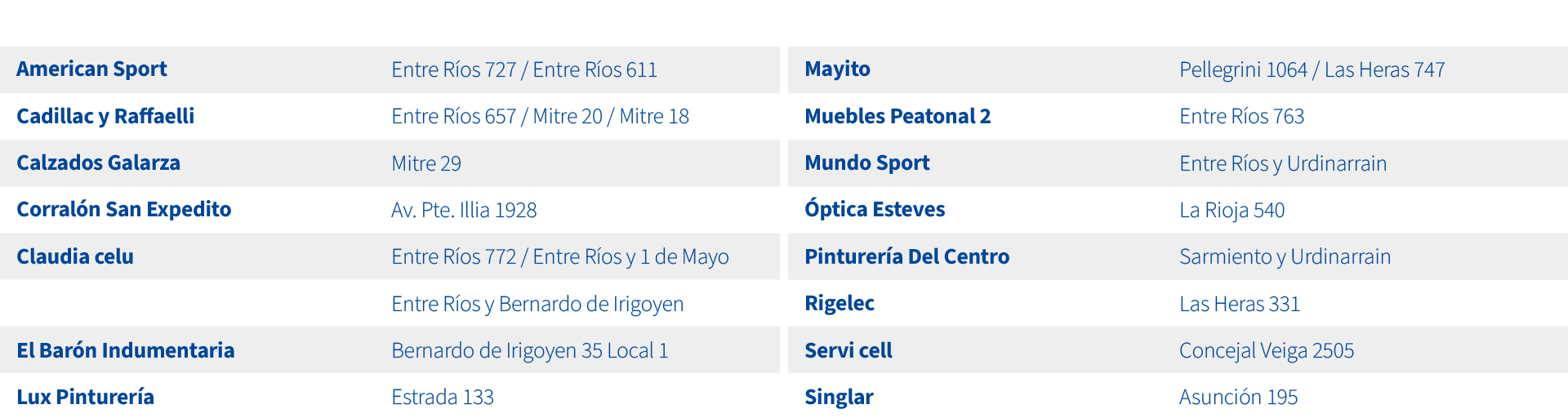This screenshot has width=1568, height=418.
Task: Click Corralón San Expedito store name
Action: tap(123, 209)
